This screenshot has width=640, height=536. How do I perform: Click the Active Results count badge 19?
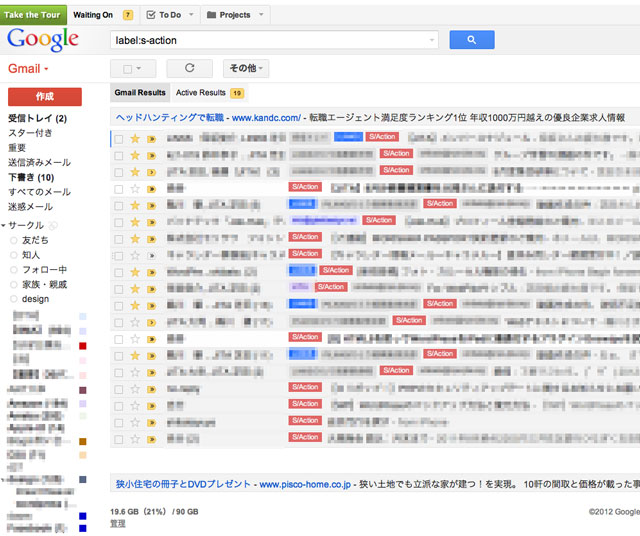tap(237, 93)
